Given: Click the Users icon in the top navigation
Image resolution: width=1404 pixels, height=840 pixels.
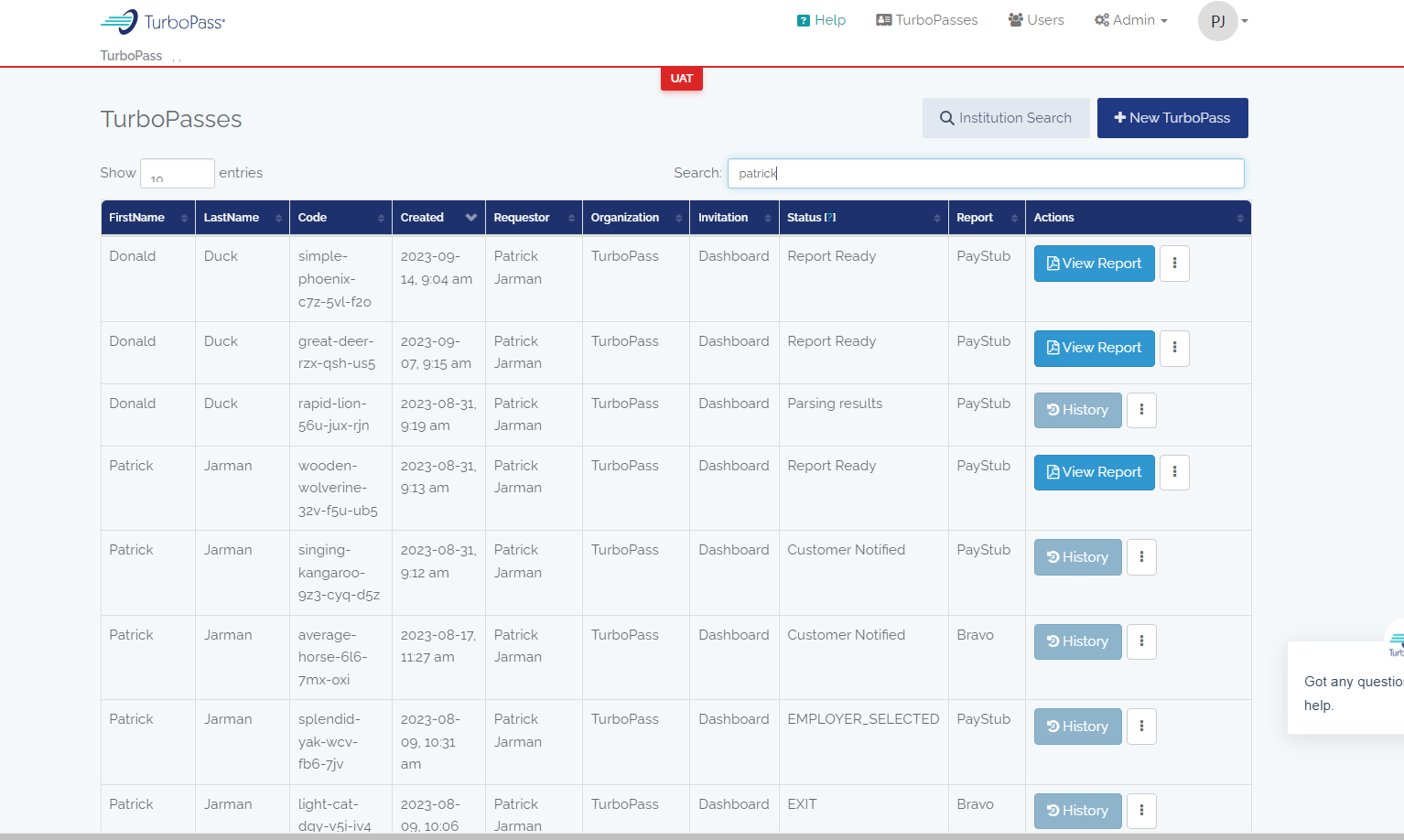Looking at the screenshot, I should point(1014,19).
